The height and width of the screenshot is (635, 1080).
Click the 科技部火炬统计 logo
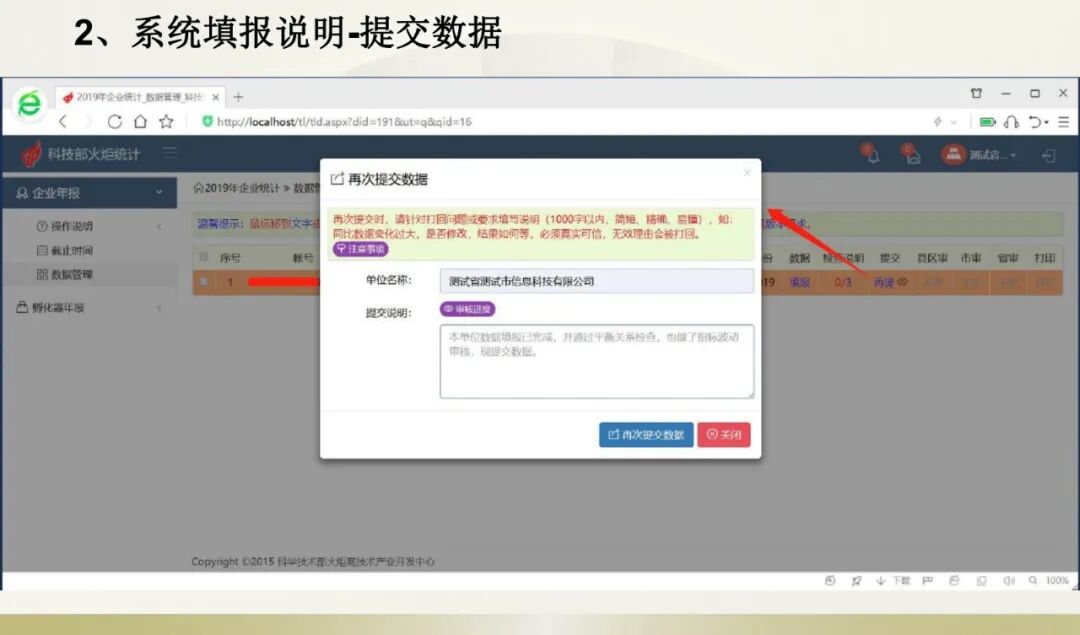point(81,154)
